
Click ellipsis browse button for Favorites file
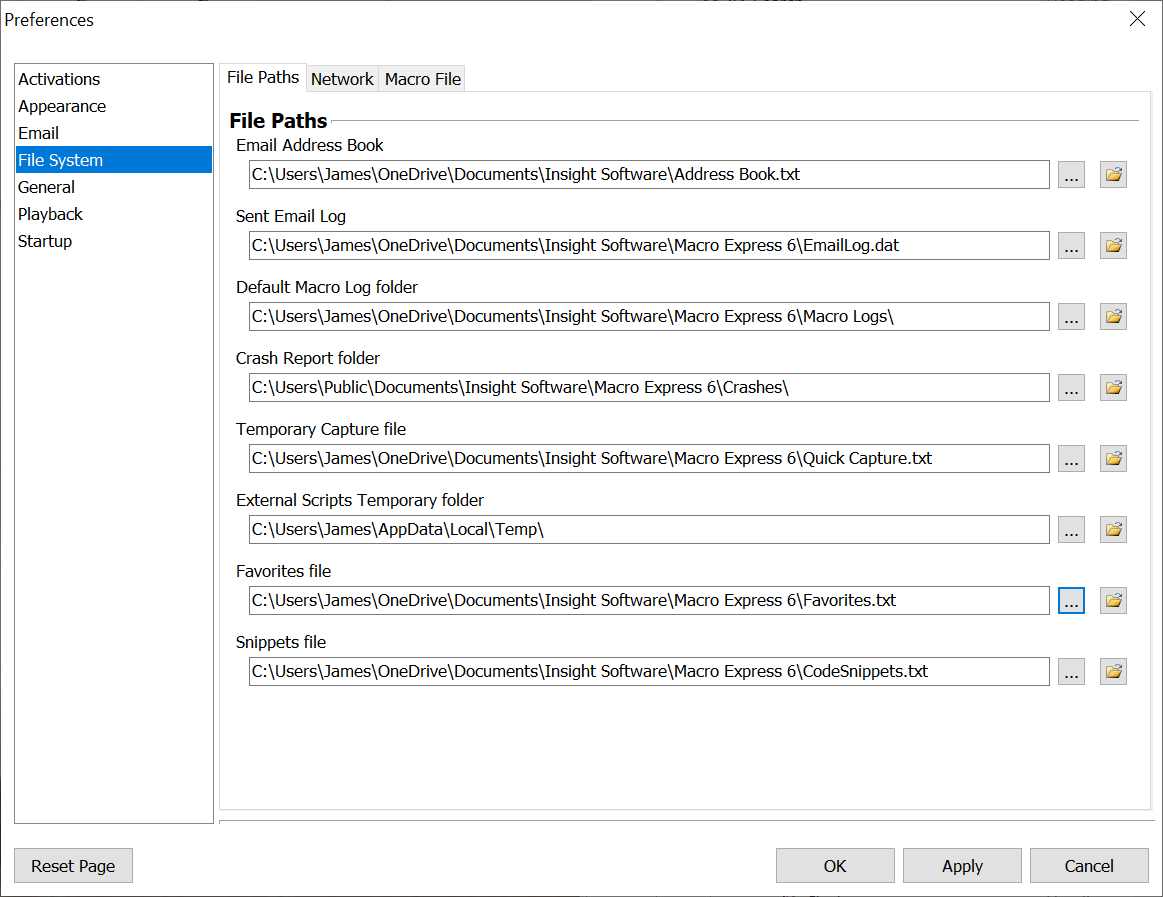tap(1071, 601)
